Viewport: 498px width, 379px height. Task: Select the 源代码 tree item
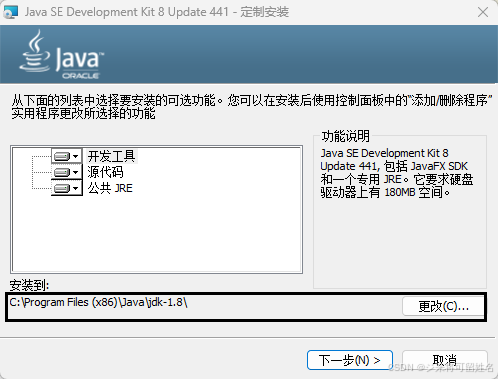[x=105, y=172]
